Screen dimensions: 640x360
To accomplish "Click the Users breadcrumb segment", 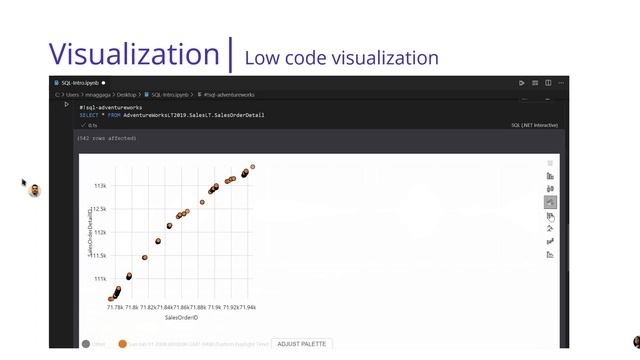I will (x=72, y=95).
